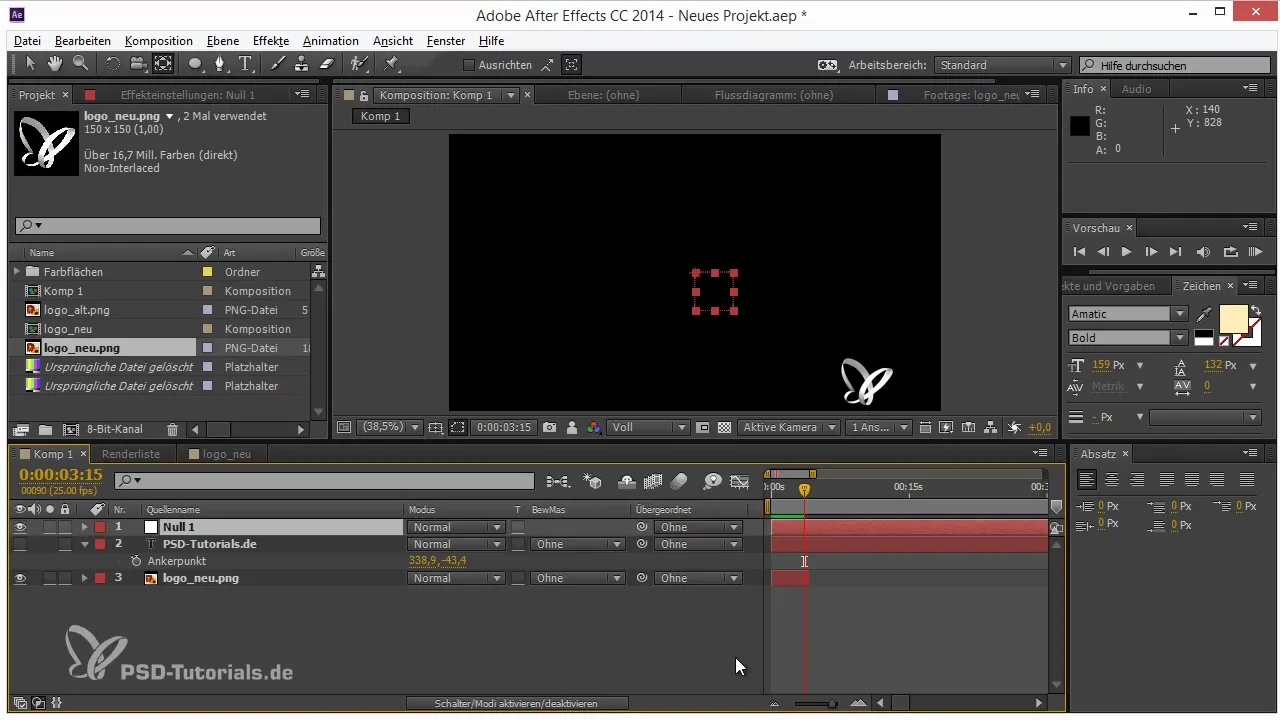Swap fill and stroke colors
Viewport: 1280px width, 720px height.
1256,311
